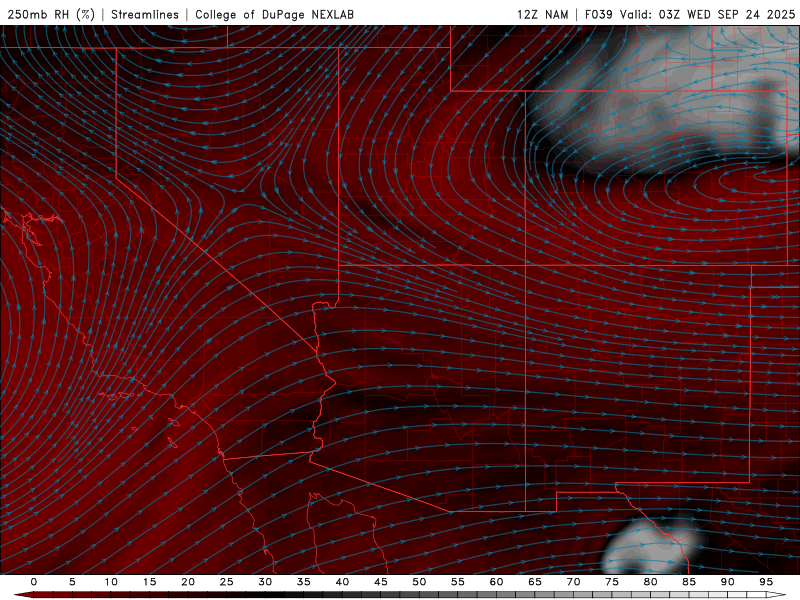Click the colorbar label 95
This screenshot has width=800, height=600.
pos(766,582)
